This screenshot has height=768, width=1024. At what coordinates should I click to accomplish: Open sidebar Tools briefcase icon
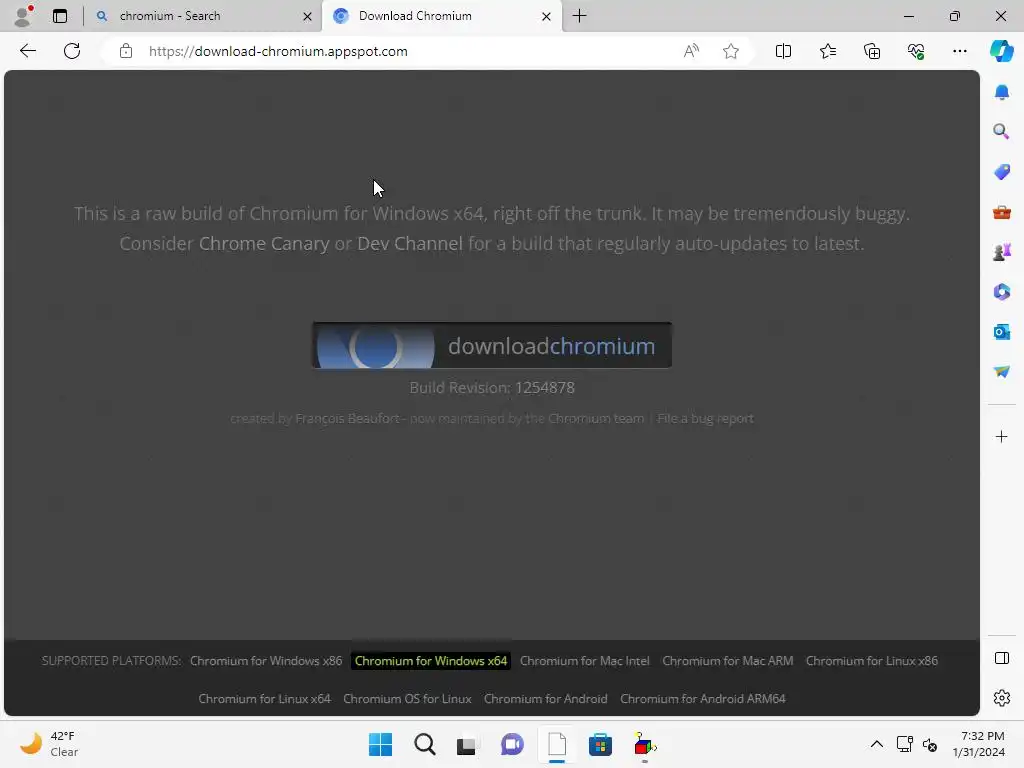(1001, 212)
